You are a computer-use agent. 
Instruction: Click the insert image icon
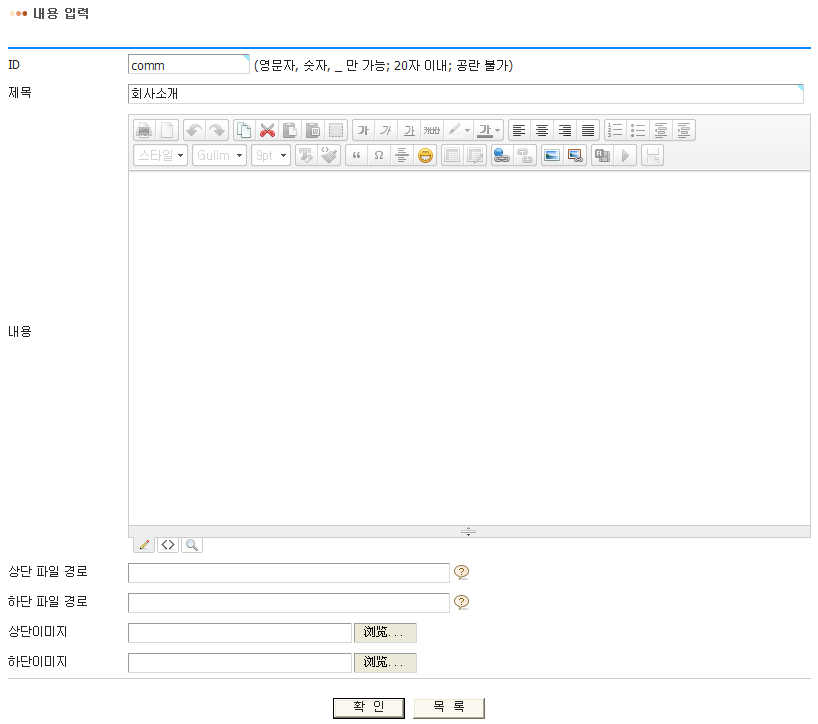(x=551, y=156)
